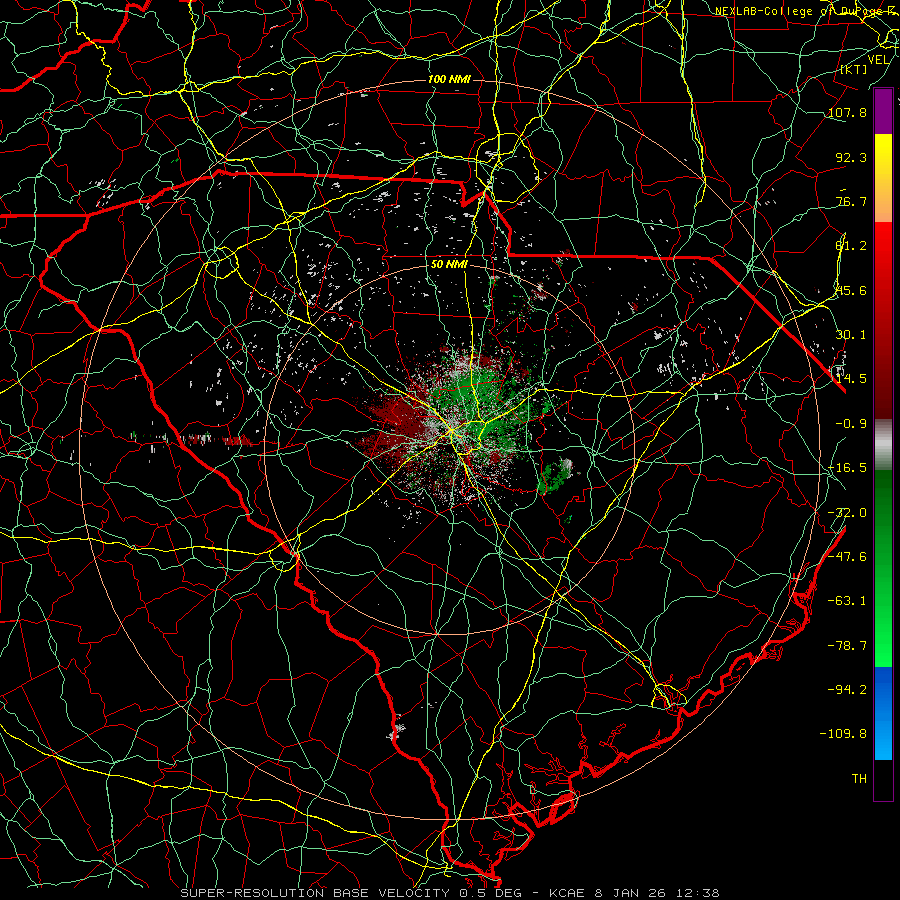900x900 pixels.
Task: Select the NEXLAB-College of DuPage watermark text
Action: (x=806, y=11)
